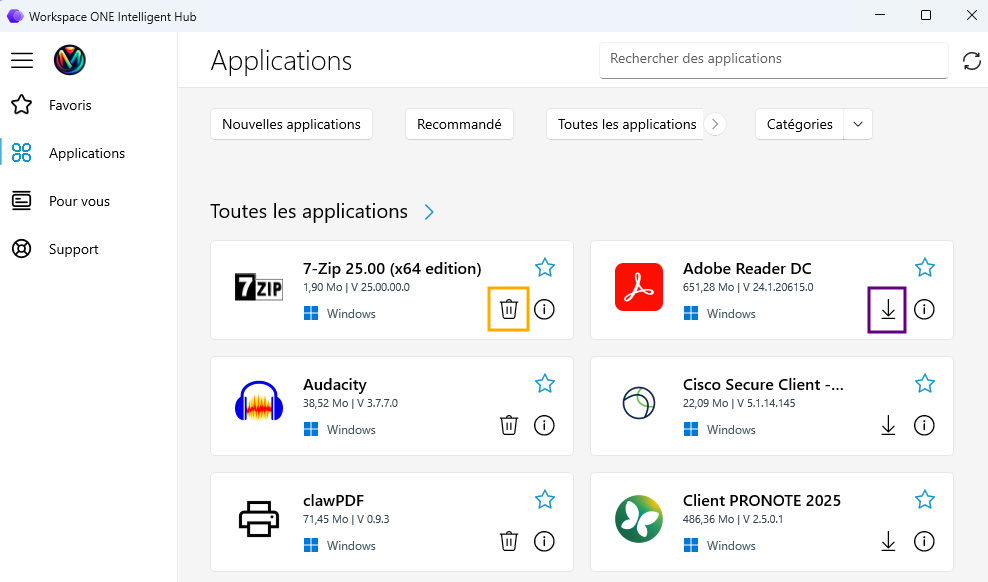Screen dimensions: 988x582
Task: Click in the Rechercher des applications field
Action: [774, 60]
